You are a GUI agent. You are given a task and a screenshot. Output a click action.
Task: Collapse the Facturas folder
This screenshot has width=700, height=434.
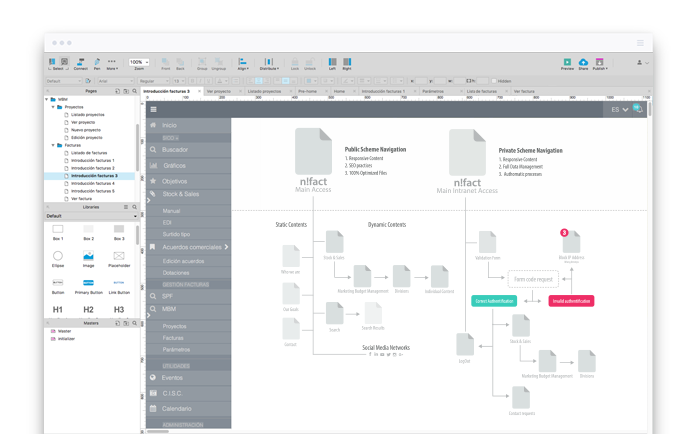coord(53,145)
